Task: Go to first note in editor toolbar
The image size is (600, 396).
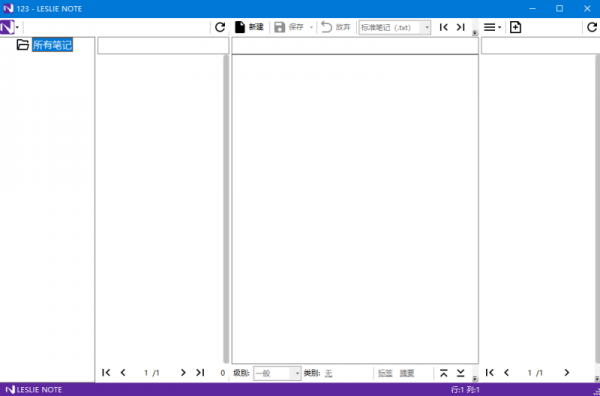Action: (x=443, y=27)
